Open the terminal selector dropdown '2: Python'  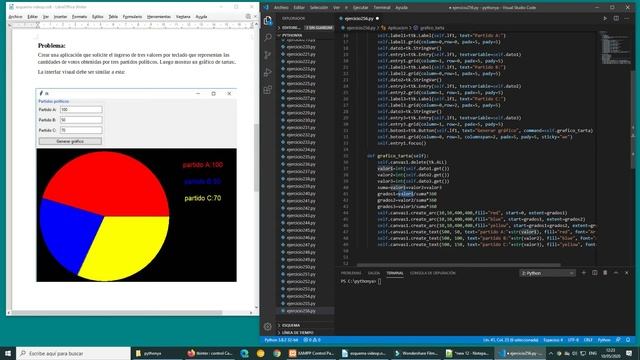(547, 273)
